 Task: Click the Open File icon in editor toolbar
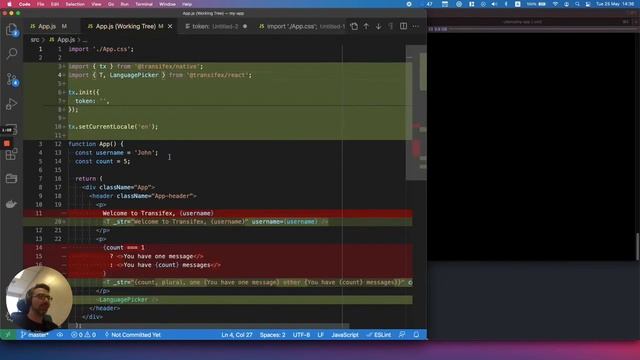coord(354,26)
